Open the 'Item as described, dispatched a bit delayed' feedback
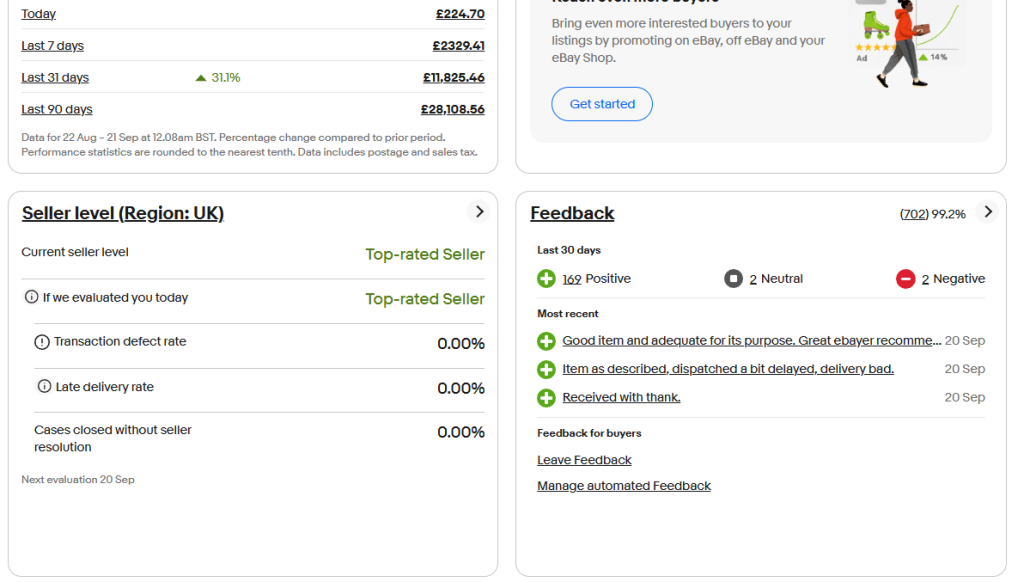1024x582 pixels. (x=728, y=369)
